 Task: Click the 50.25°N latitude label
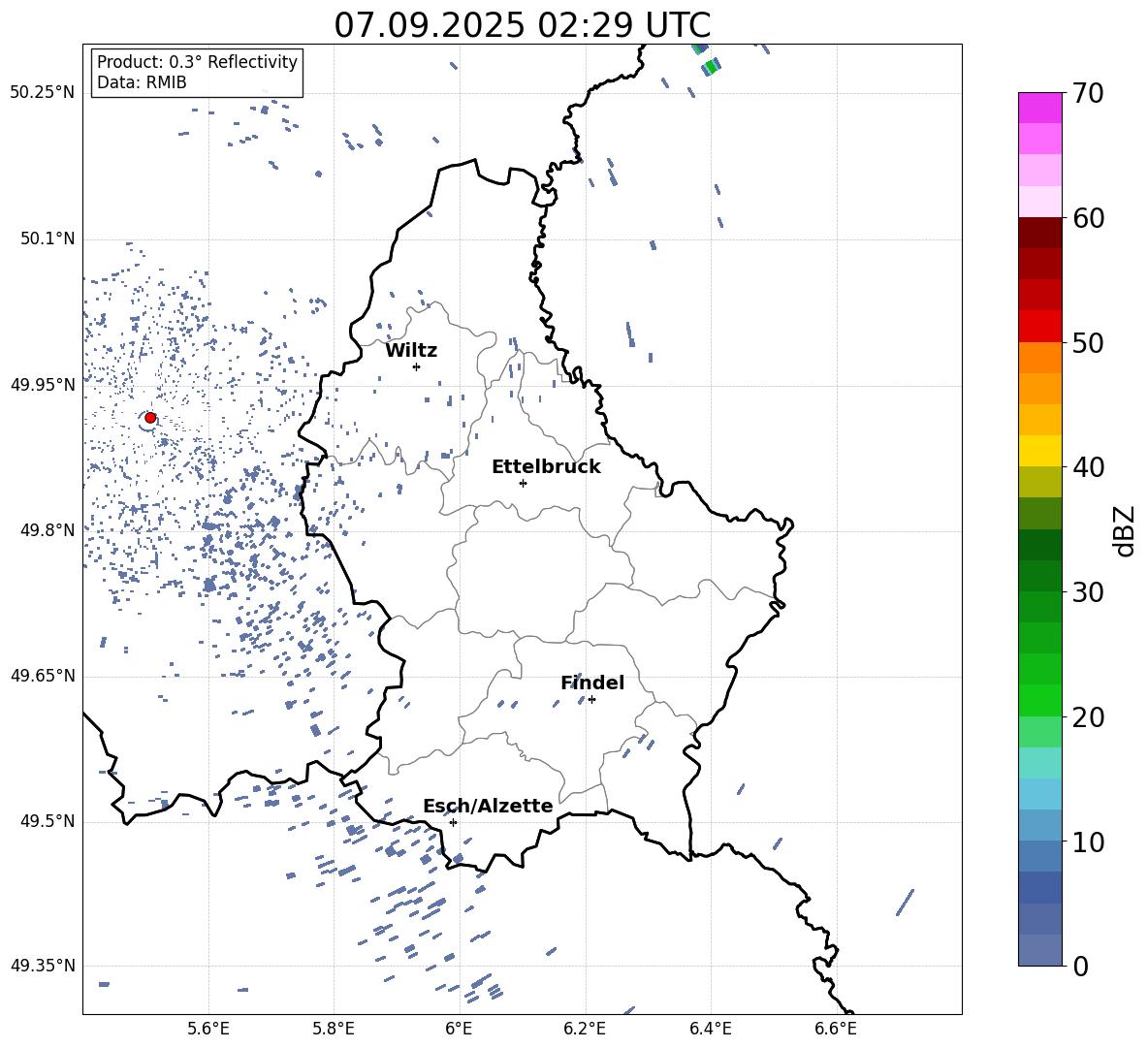tap(42, 93)
